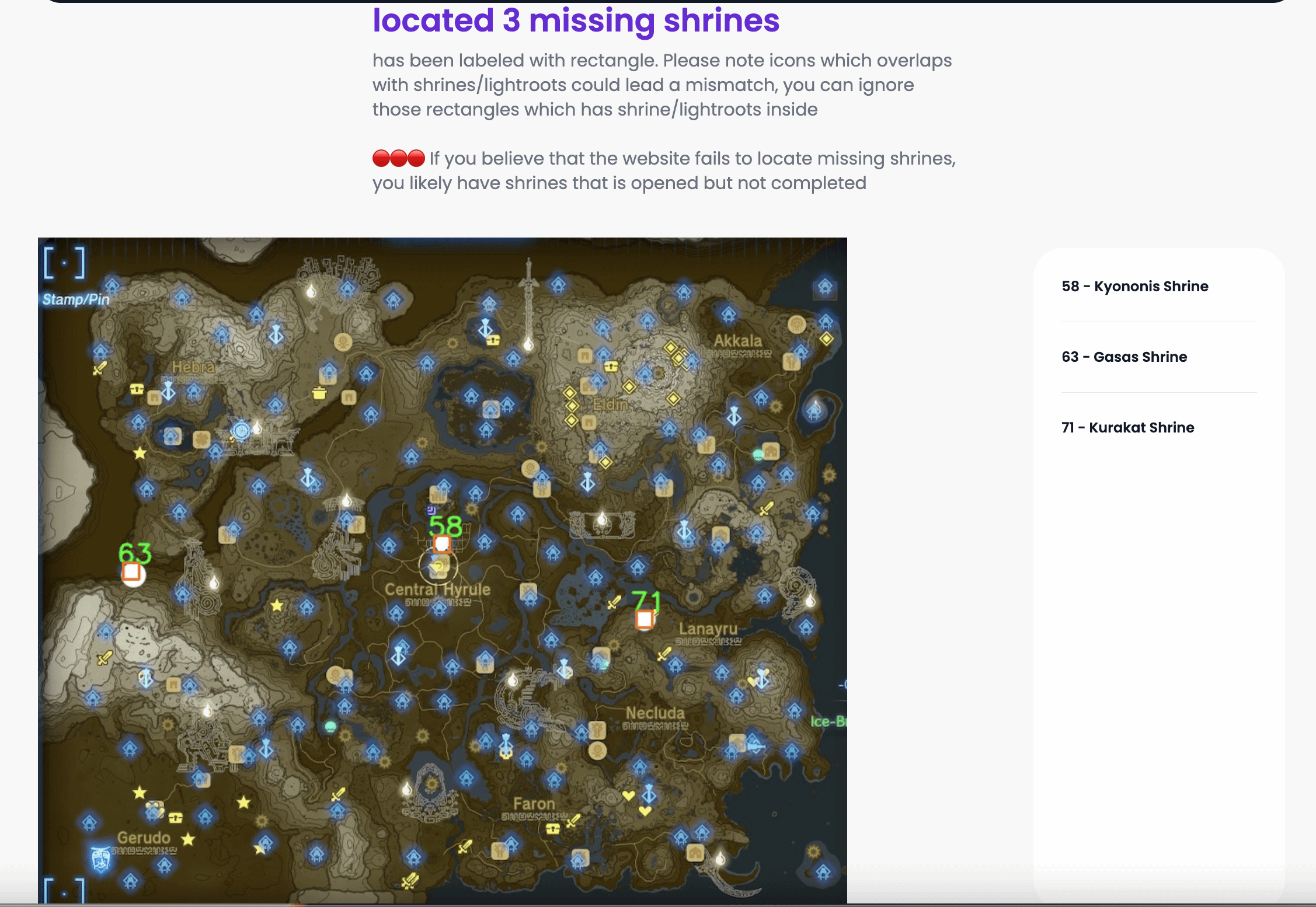Click the Necluda region label
This screenshot has height=907, width=1316.
pos(655,713)
